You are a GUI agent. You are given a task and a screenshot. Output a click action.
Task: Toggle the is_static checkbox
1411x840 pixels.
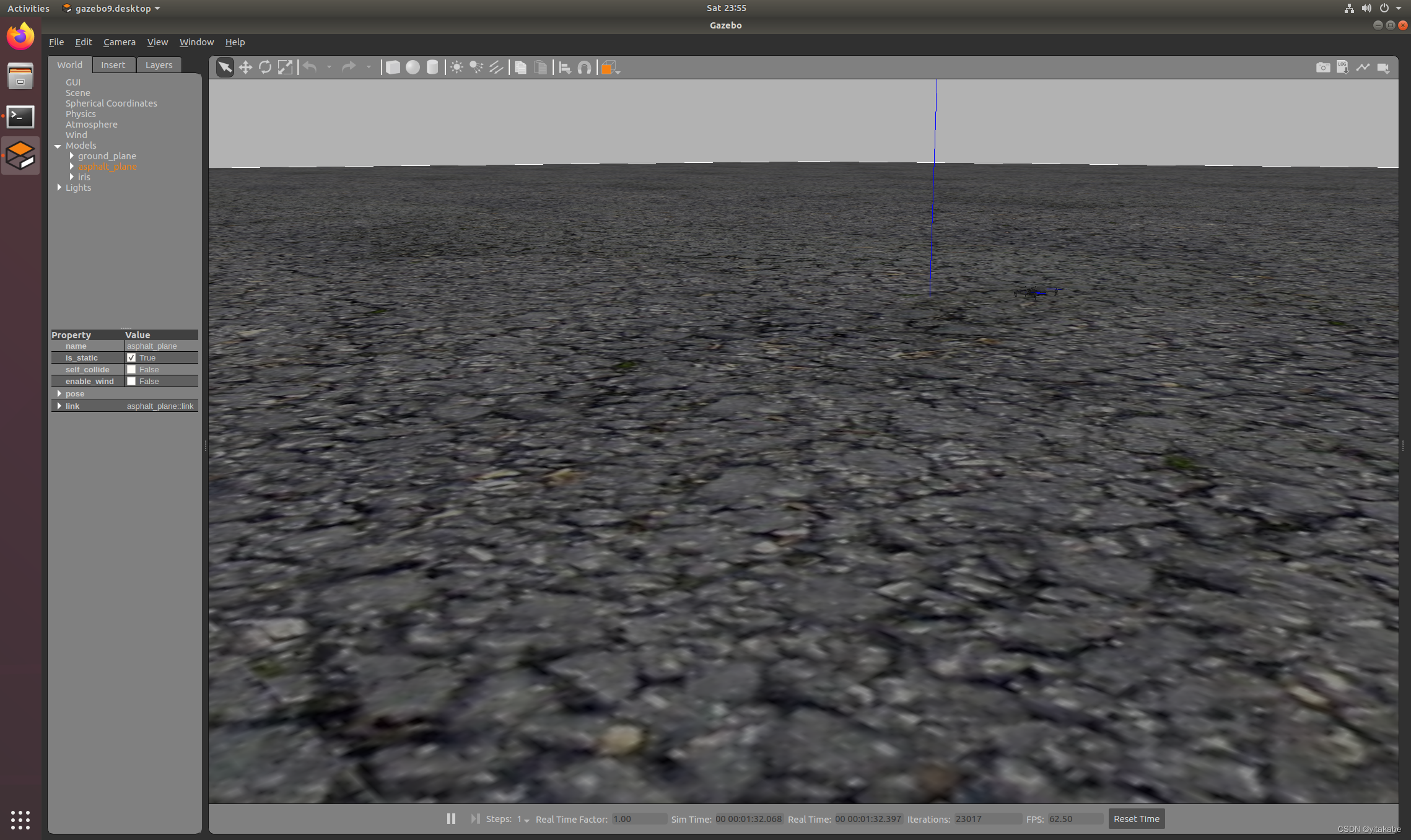[131, 357]
